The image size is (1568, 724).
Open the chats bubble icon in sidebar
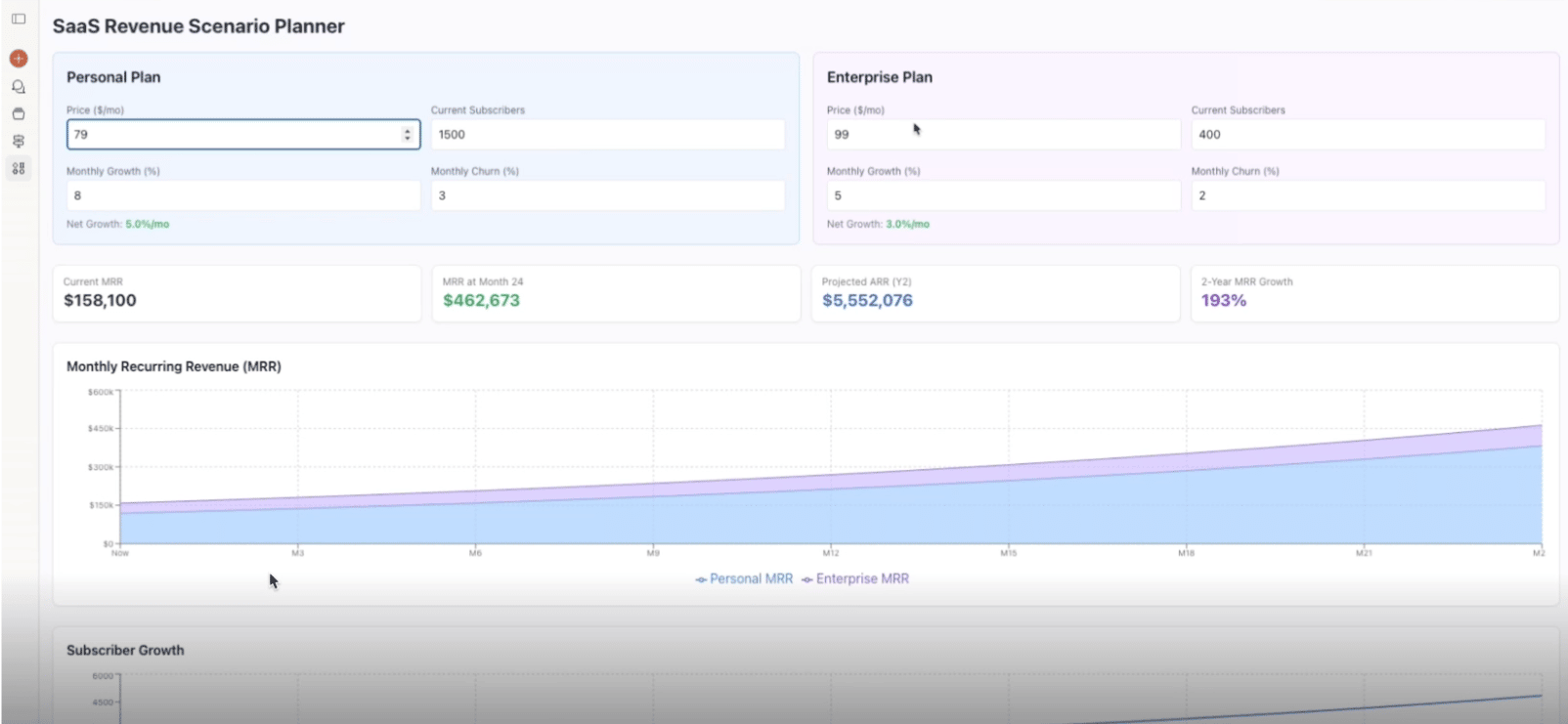click(x=19, y=87)
